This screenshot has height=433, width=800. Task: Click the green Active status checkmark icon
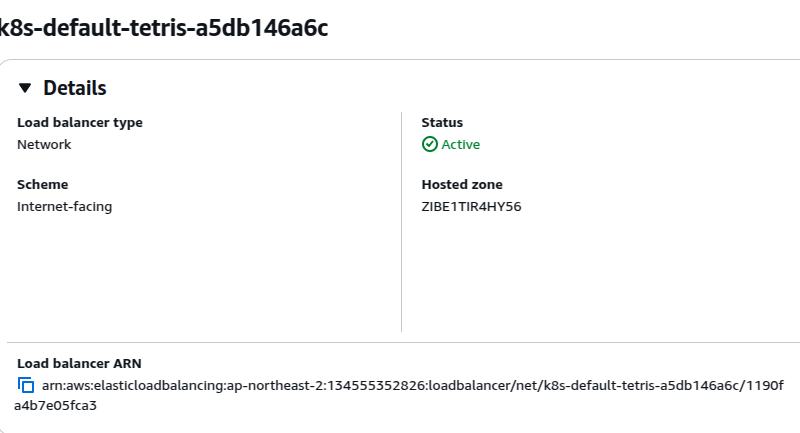click(x=430, y=144)
